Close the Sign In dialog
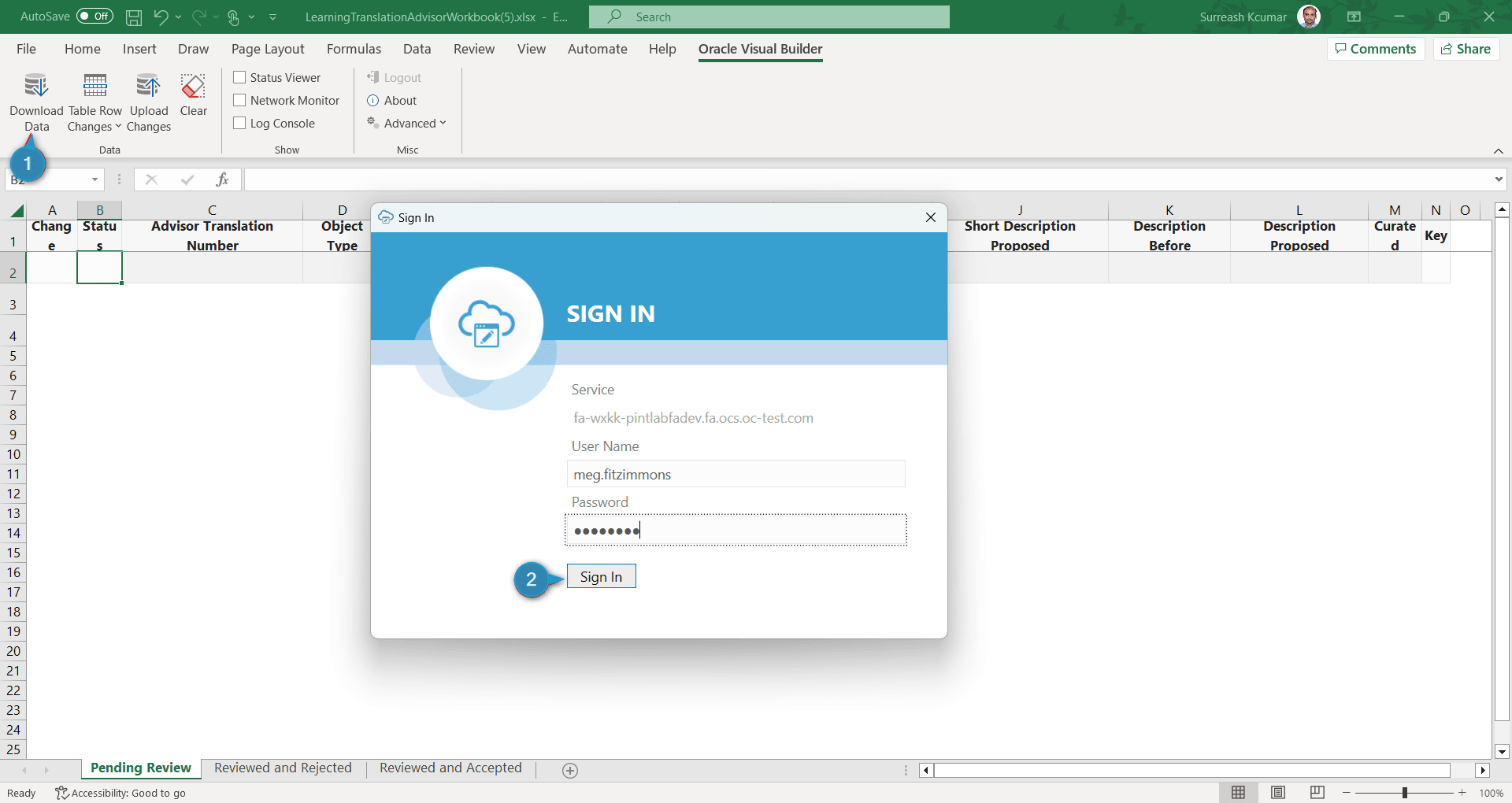 [931, 217]
